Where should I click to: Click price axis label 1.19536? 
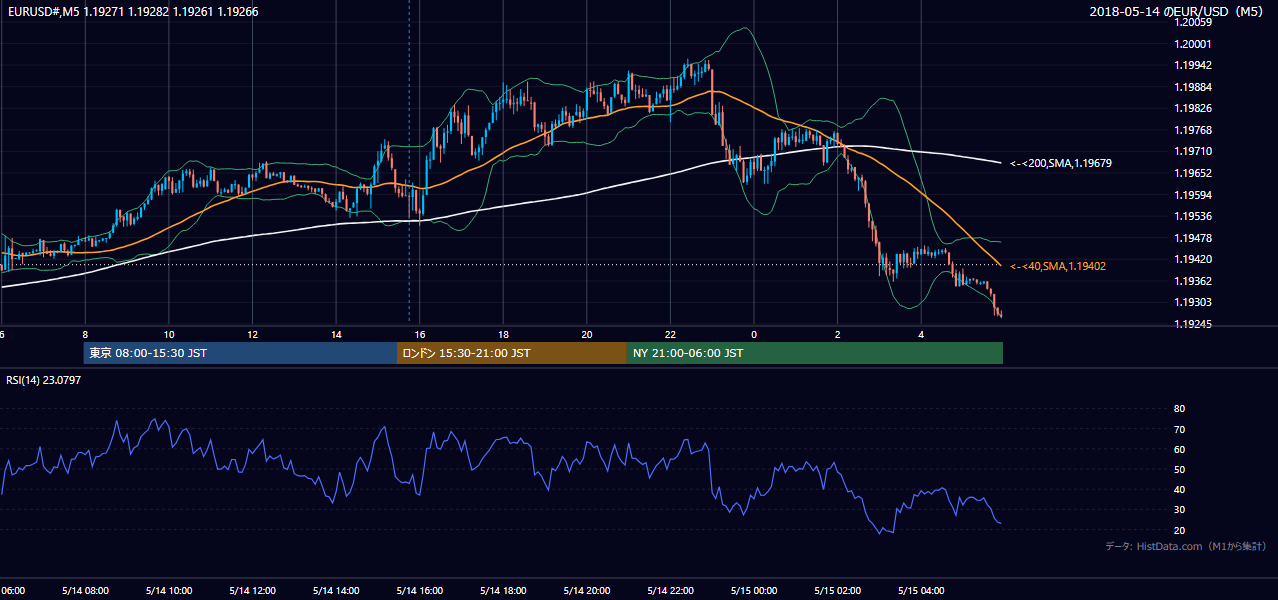1194,216
